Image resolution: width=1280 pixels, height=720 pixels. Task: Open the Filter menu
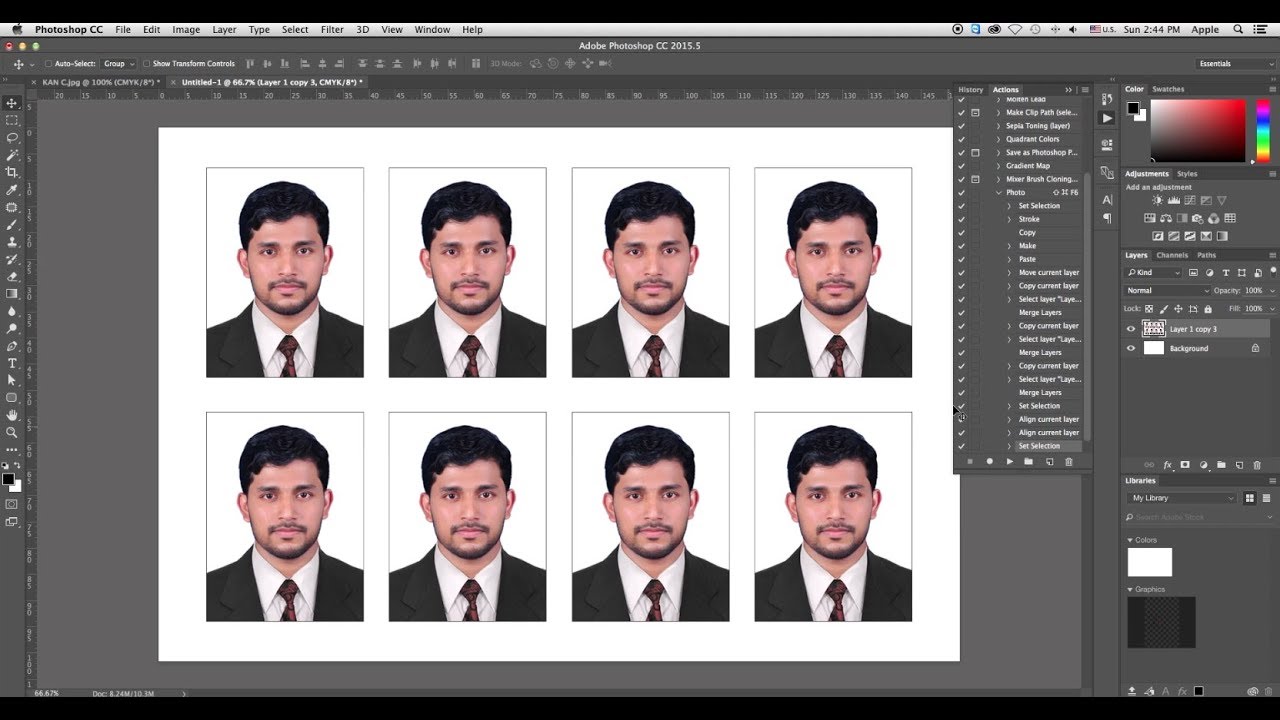pyautogui.click(x=332, y=30)
